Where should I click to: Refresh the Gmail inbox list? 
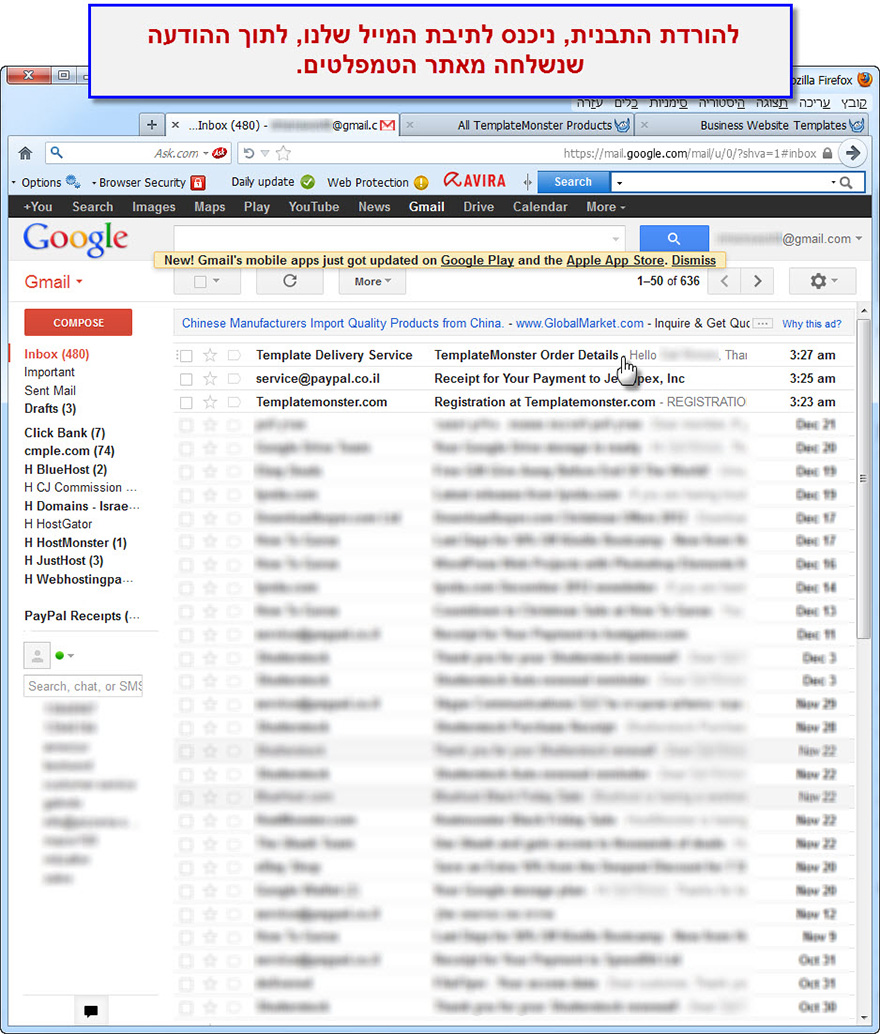[290, 281]
